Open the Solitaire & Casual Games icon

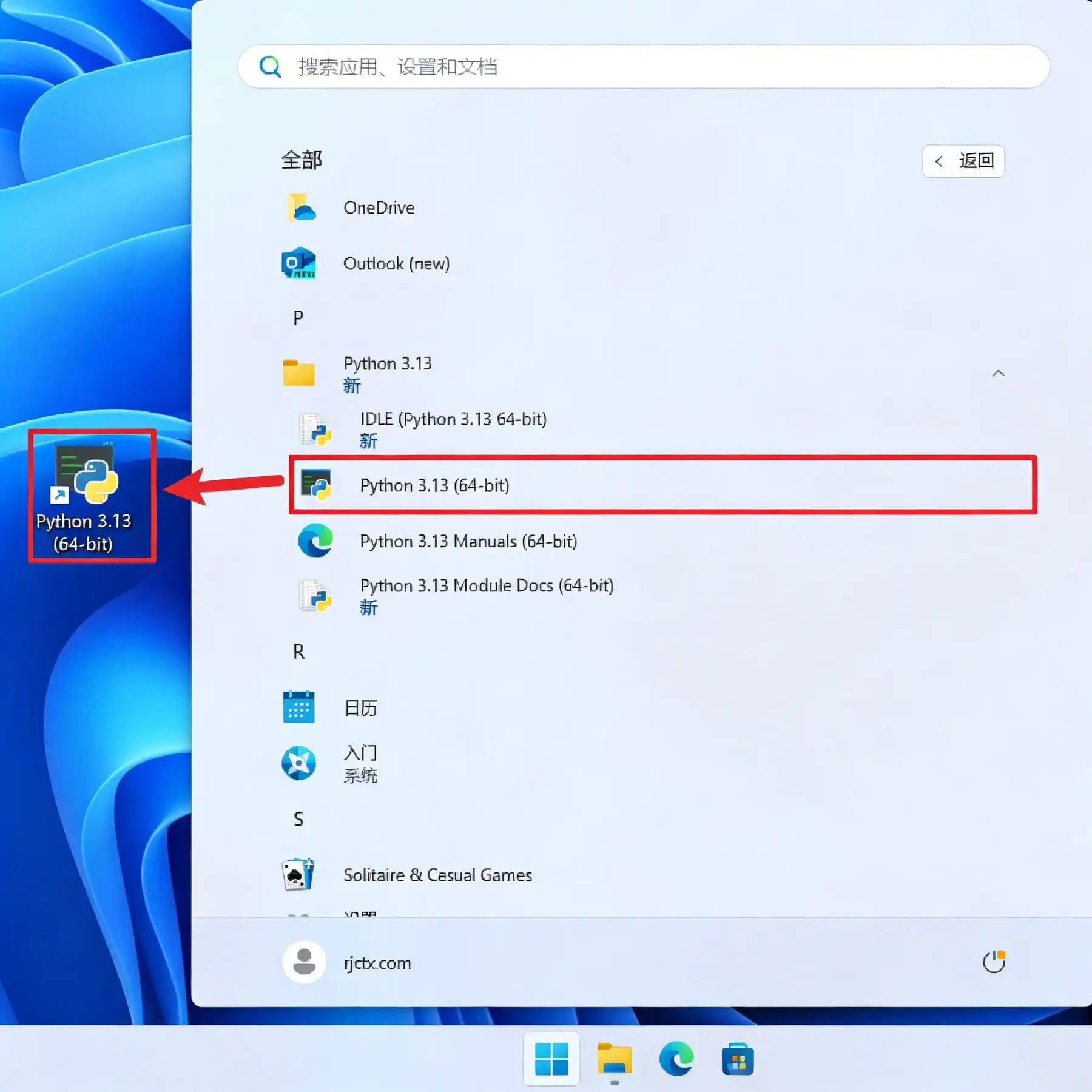pos(298,874)
